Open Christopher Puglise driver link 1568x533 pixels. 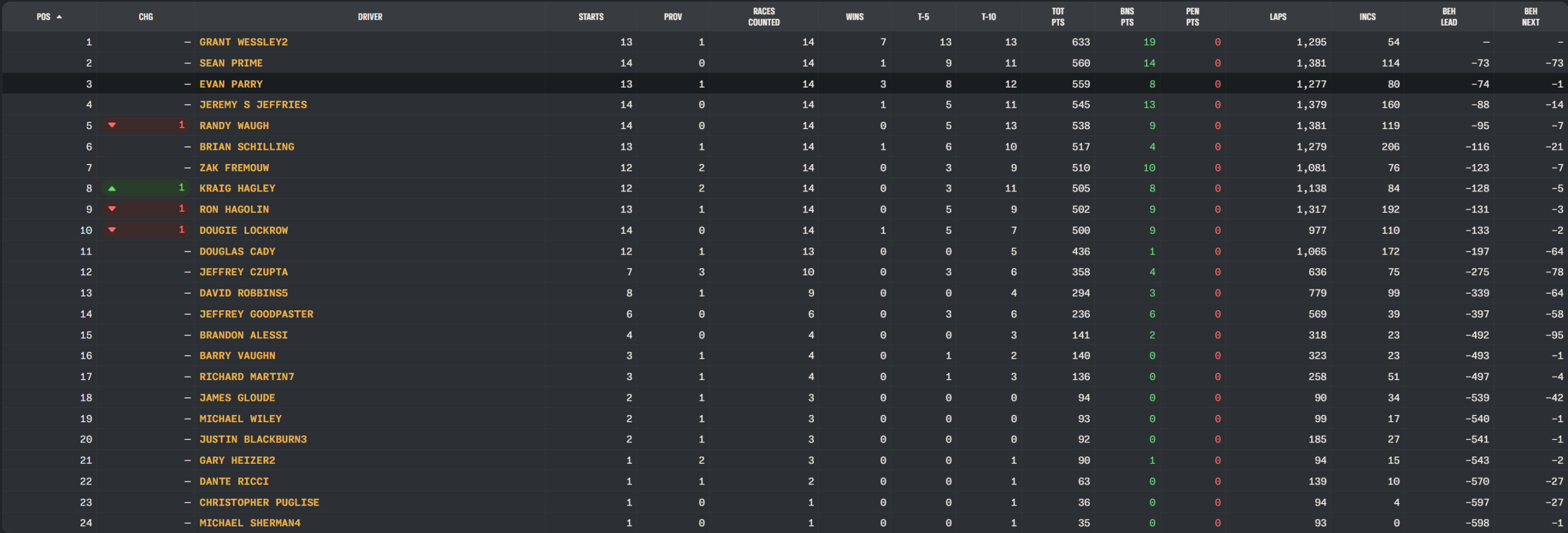click(259, 502)
